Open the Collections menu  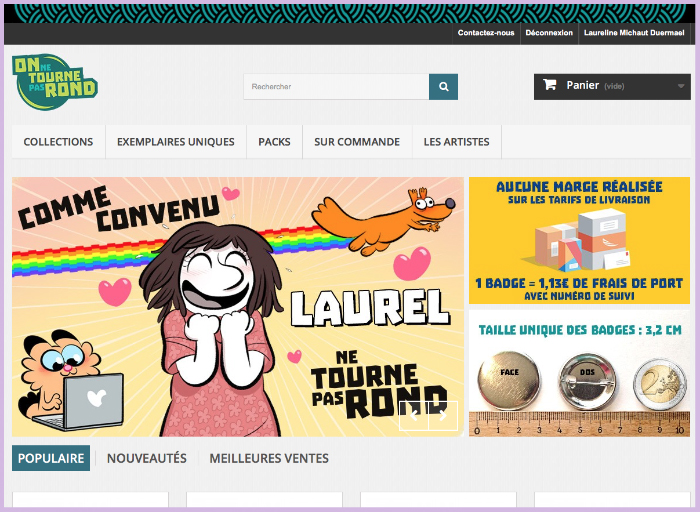click(x=58, y=142)
